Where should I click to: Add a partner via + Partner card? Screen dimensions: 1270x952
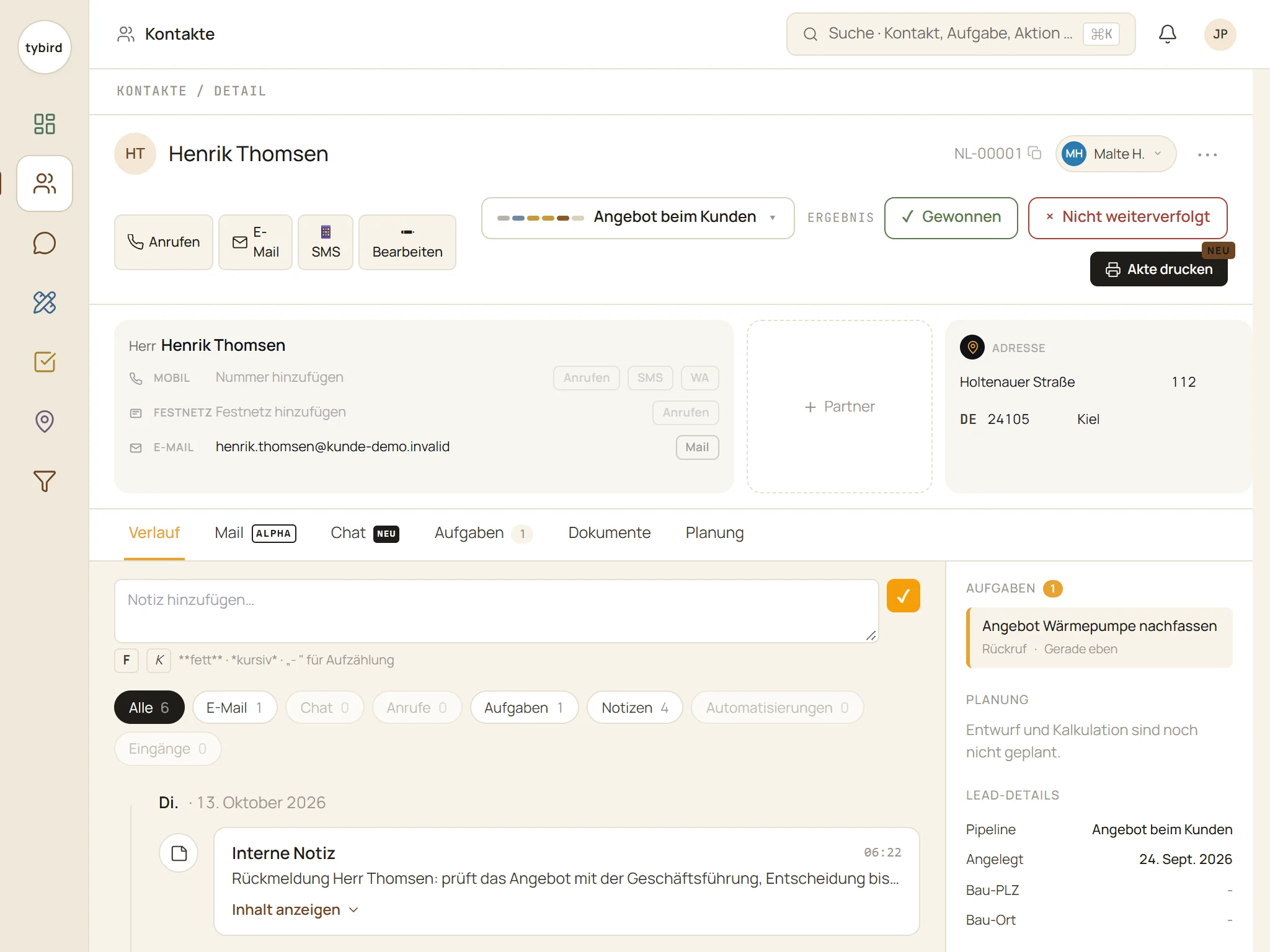tap(839, 407)
